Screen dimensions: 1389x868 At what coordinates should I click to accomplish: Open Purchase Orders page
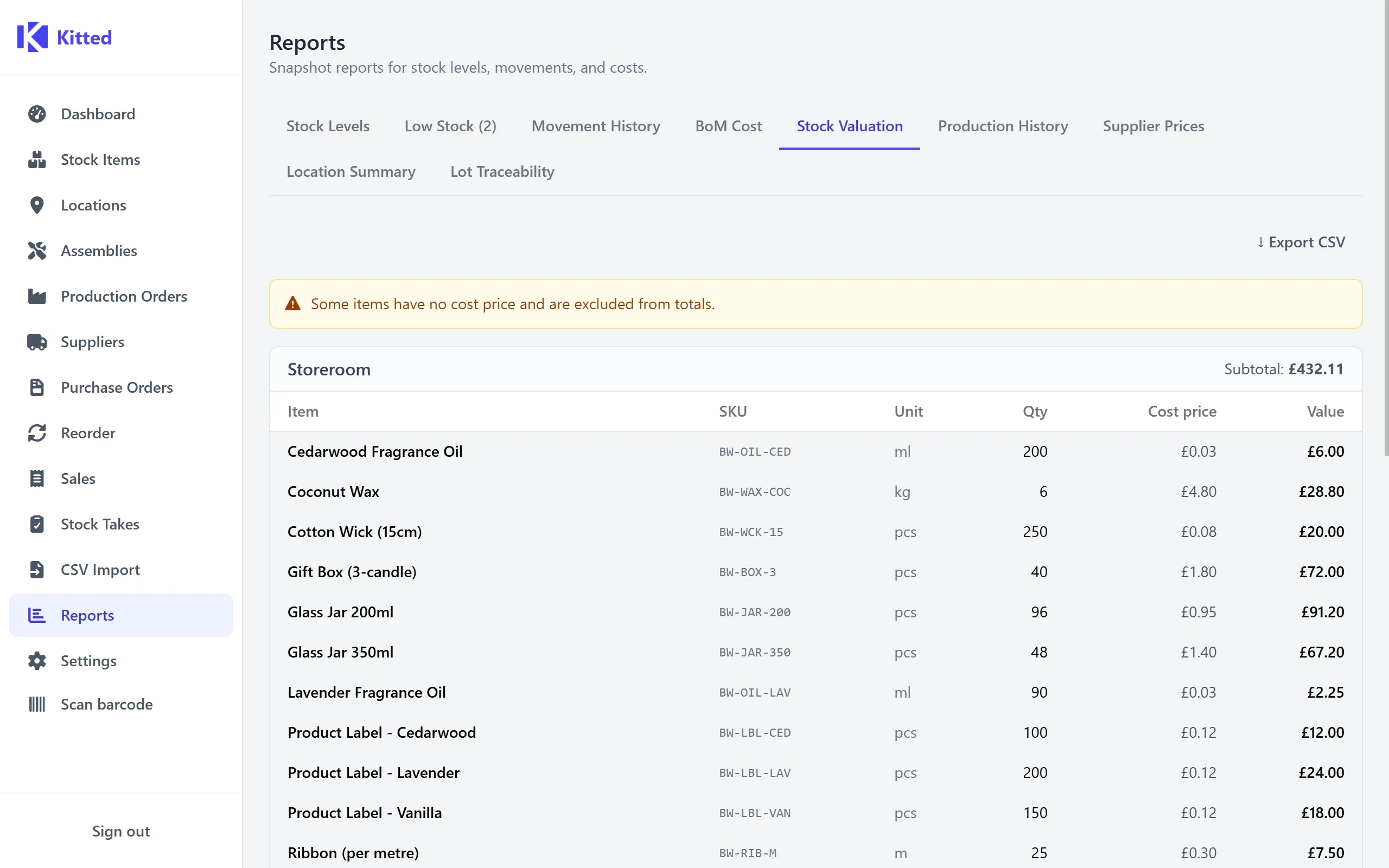121,387
